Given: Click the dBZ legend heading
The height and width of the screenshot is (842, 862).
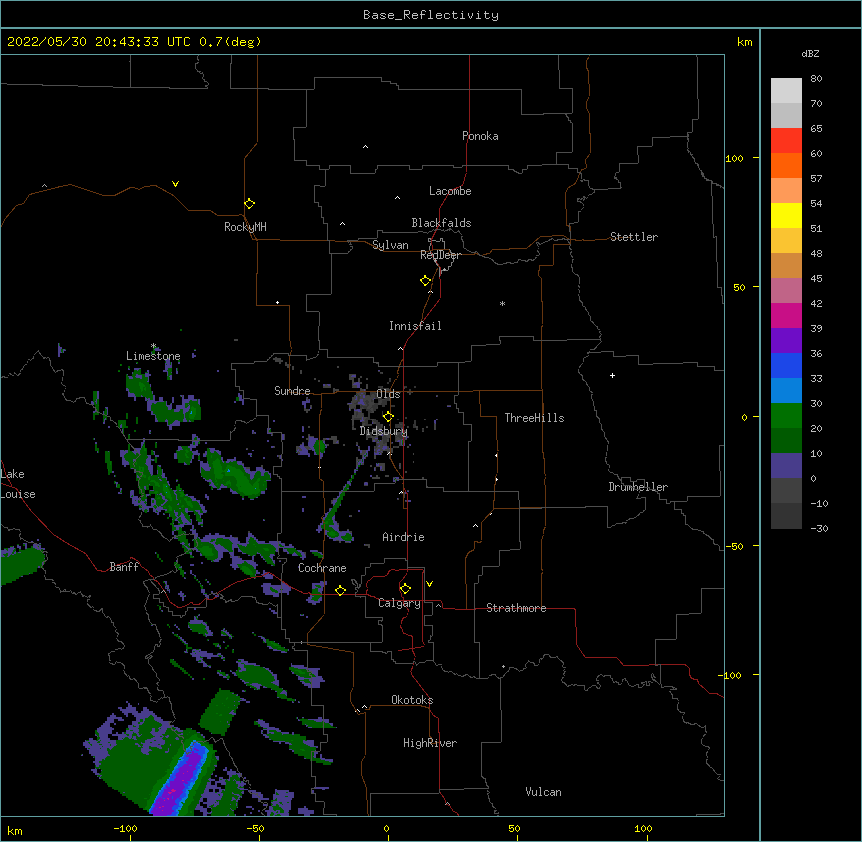Looking at the screenshot, I should pos(810,54).
